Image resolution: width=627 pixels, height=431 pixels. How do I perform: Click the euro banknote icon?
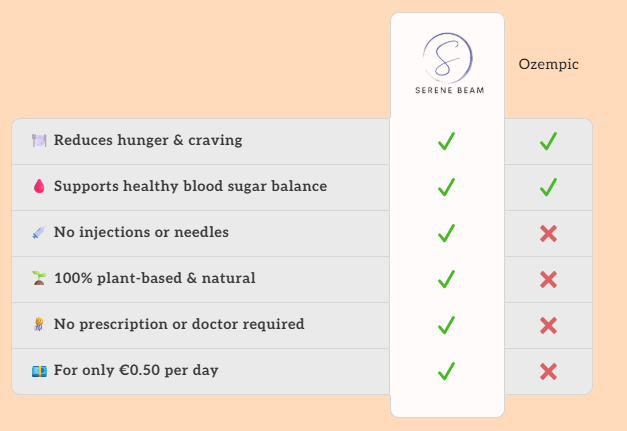[x=39, y=371]
